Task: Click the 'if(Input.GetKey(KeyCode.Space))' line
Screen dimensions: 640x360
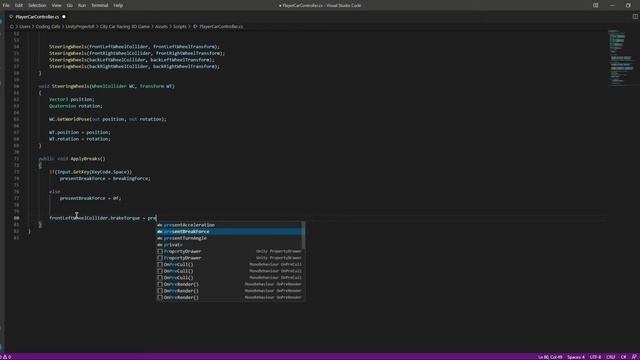Action: [x=91, y=172]
